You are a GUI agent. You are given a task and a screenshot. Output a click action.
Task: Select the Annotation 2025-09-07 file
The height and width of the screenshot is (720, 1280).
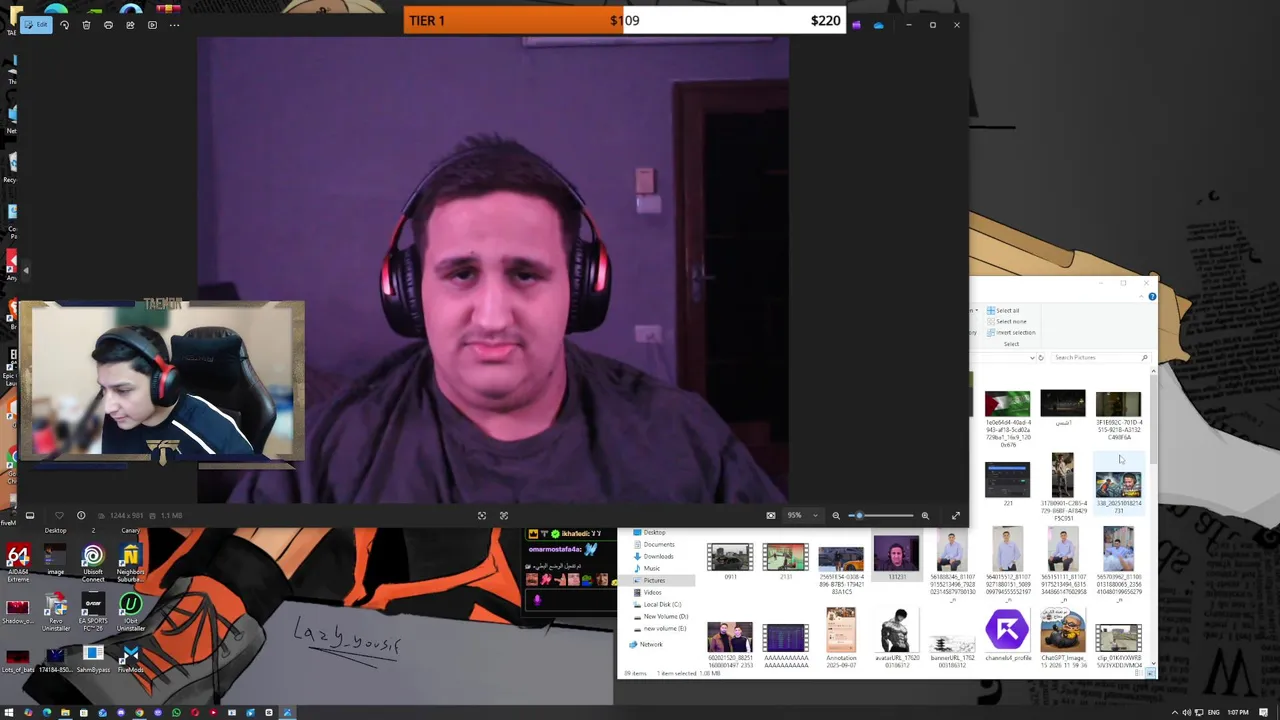841,639
